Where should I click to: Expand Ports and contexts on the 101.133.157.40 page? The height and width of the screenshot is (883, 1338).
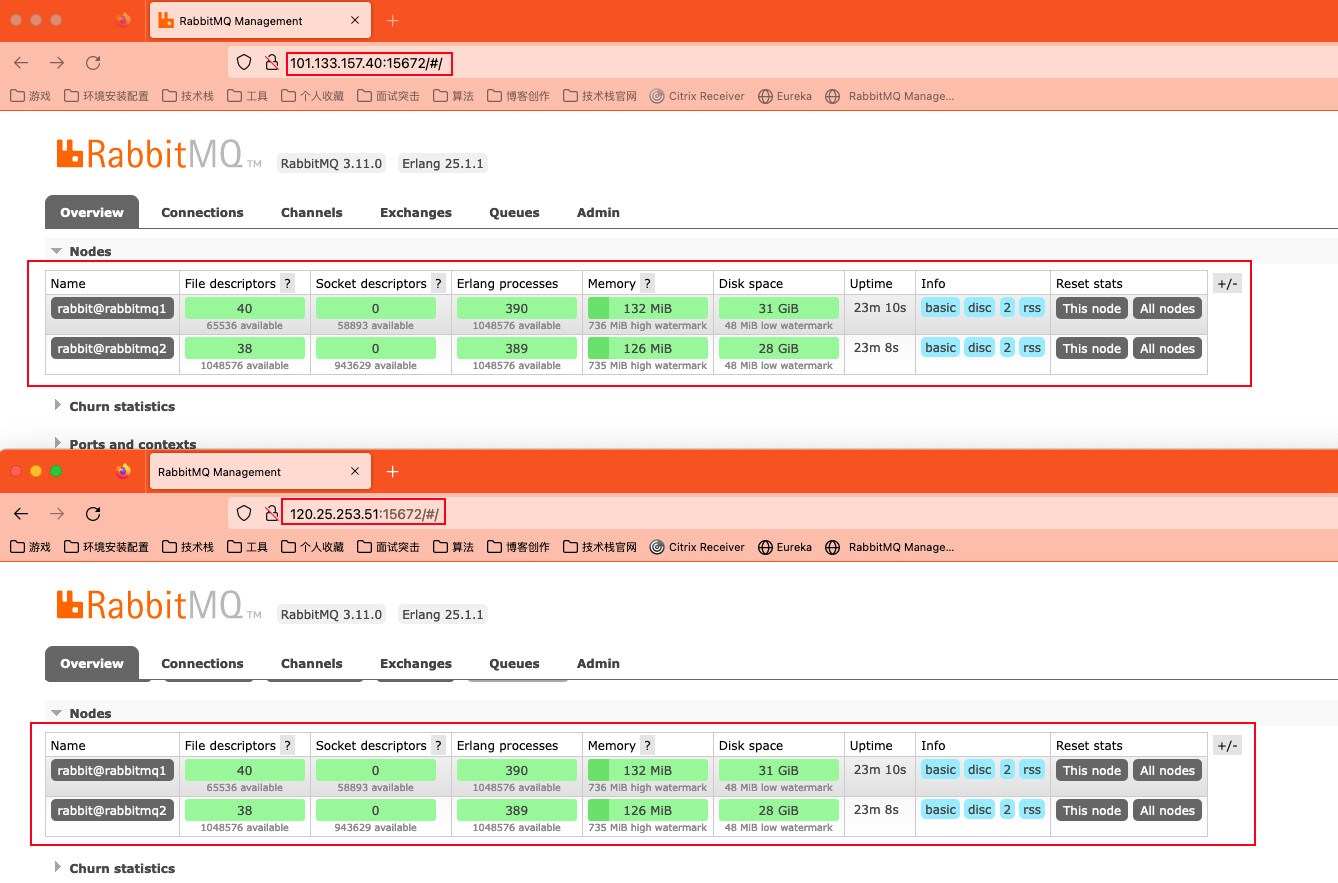point(124,444)
